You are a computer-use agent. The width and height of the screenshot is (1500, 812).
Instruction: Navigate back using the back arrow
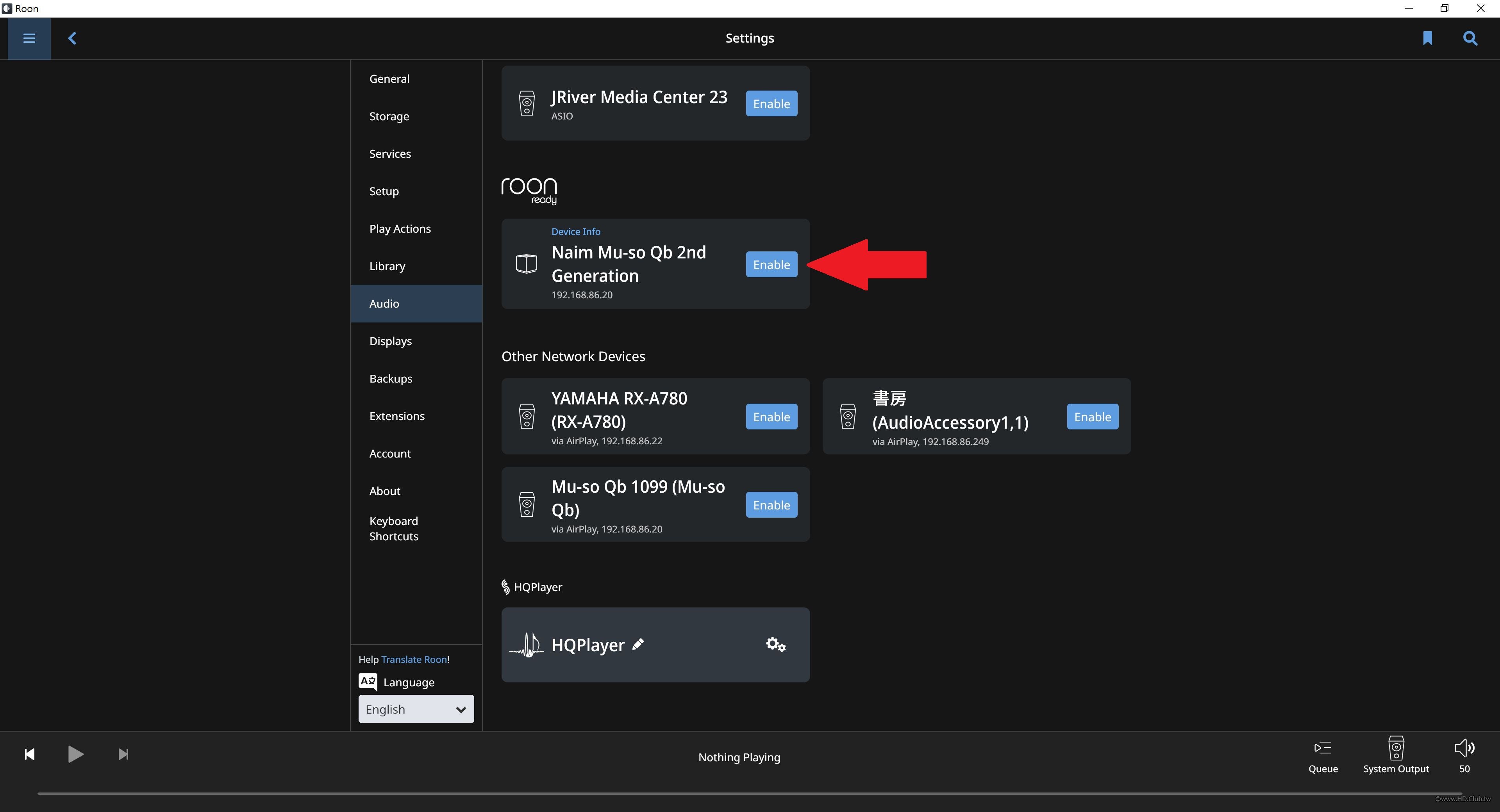(72, 38)
